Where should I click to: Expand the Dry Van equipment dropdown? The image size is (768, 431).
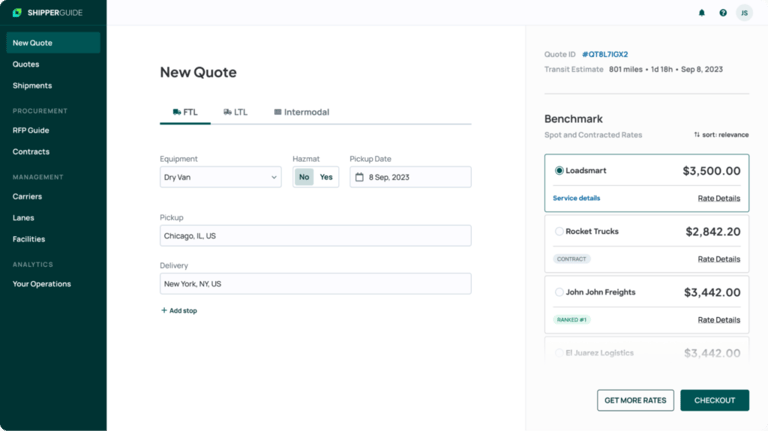pos(220,177)
